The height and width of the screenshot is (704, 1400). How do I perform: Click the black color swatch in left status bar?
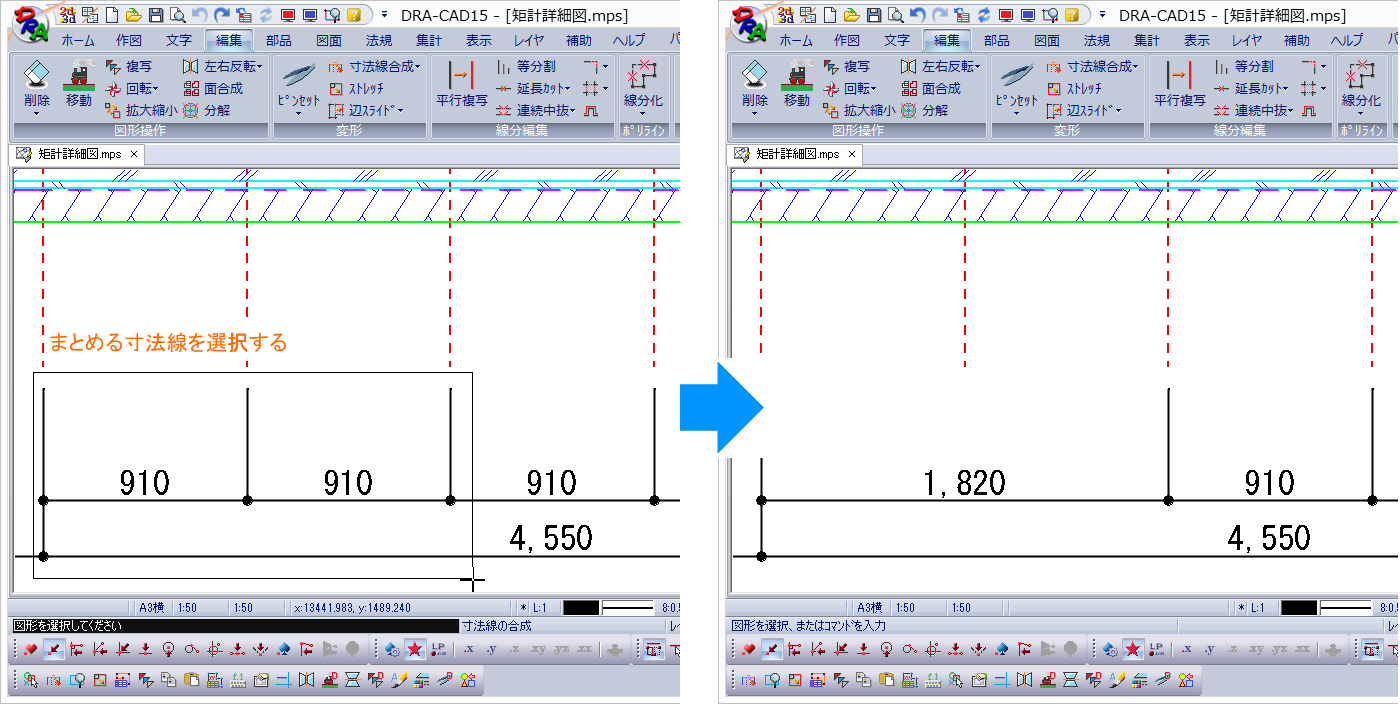[581, 607]
